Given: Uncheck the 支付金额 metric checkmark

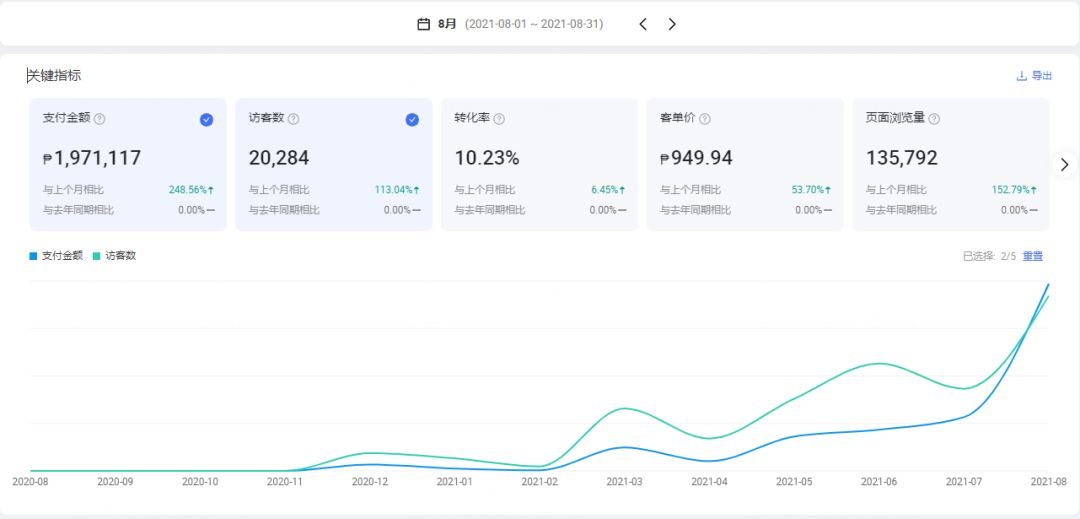Looking at the screenshot, I should (x=207, y=120).
